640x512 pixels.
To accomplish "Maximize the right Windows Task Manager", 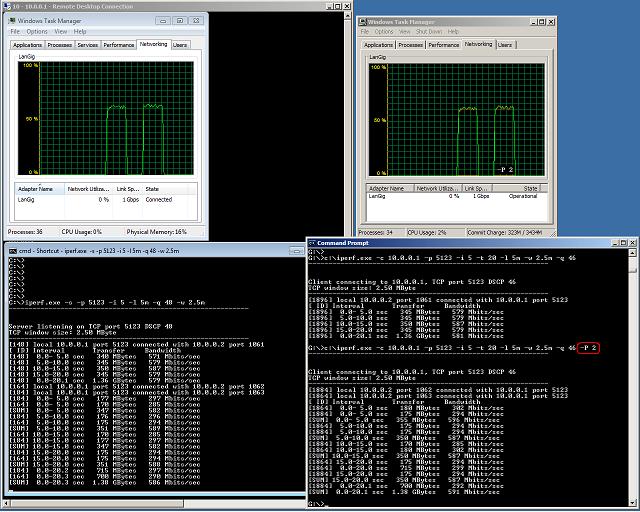I will coord(542,22).
